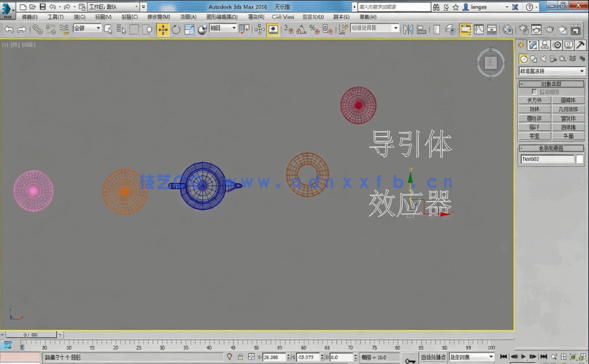This screenshot has width=589, height=364.
Task: Click the 长方体 Box button
Action: click(x=535, y=100)
